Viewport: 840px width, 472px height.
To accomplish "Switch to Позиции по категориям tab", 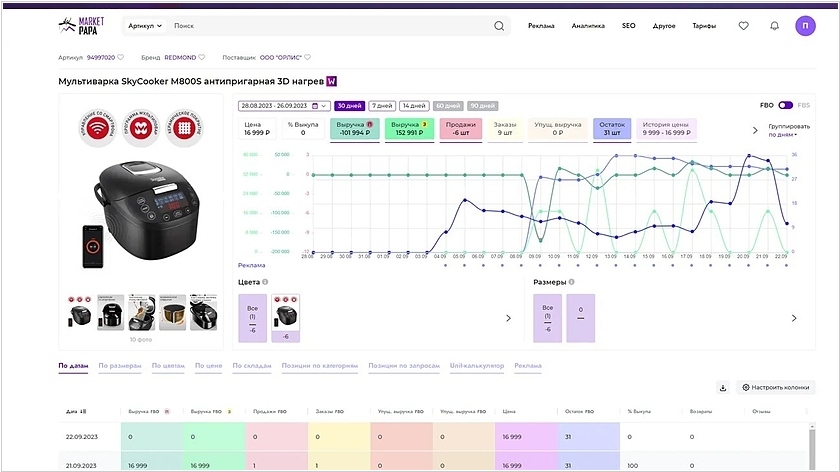I will pyautogui.click(x=320, y=366).
